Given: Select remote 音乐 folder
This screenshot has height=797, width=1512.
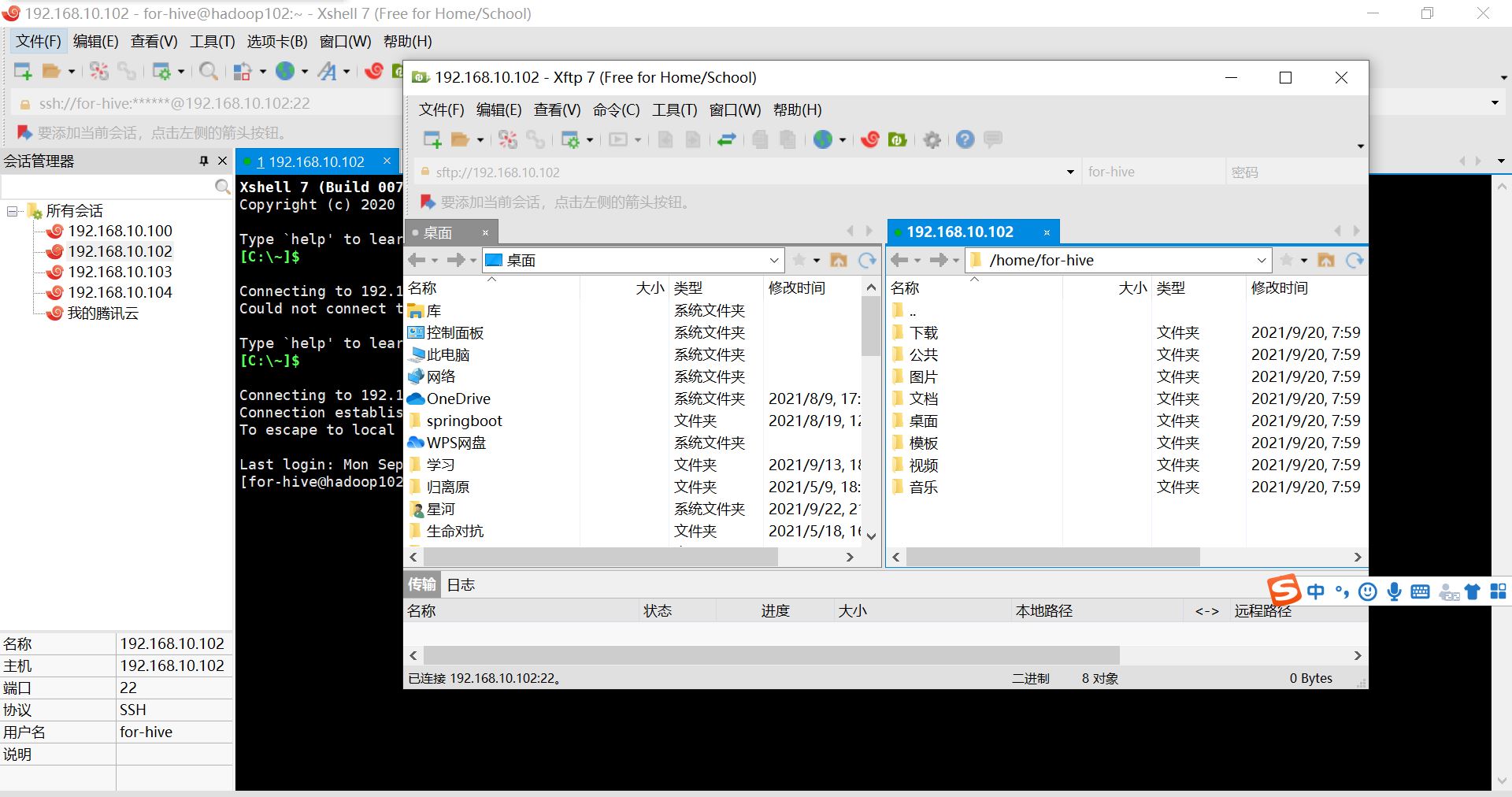Looking at the screenshot, I should pyautogui.click(x=924, y=487).
